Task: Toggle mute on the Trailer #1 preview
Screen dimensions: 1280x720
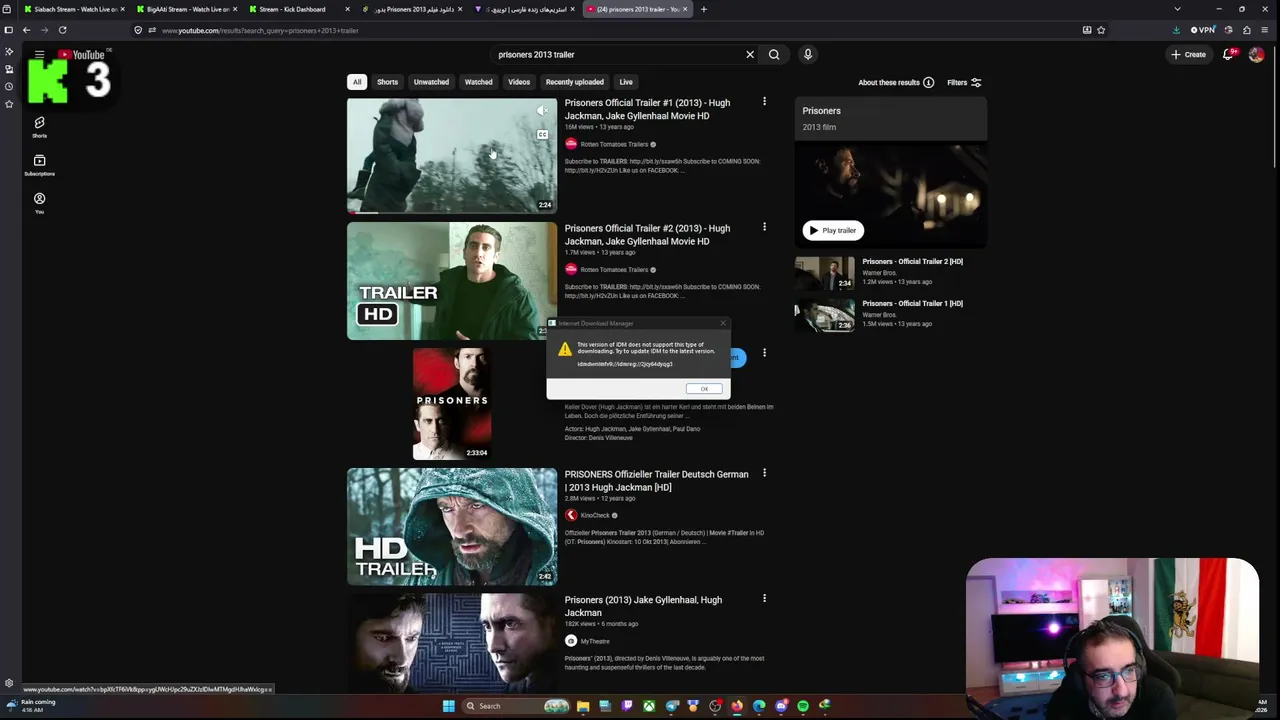Action: 542,111
